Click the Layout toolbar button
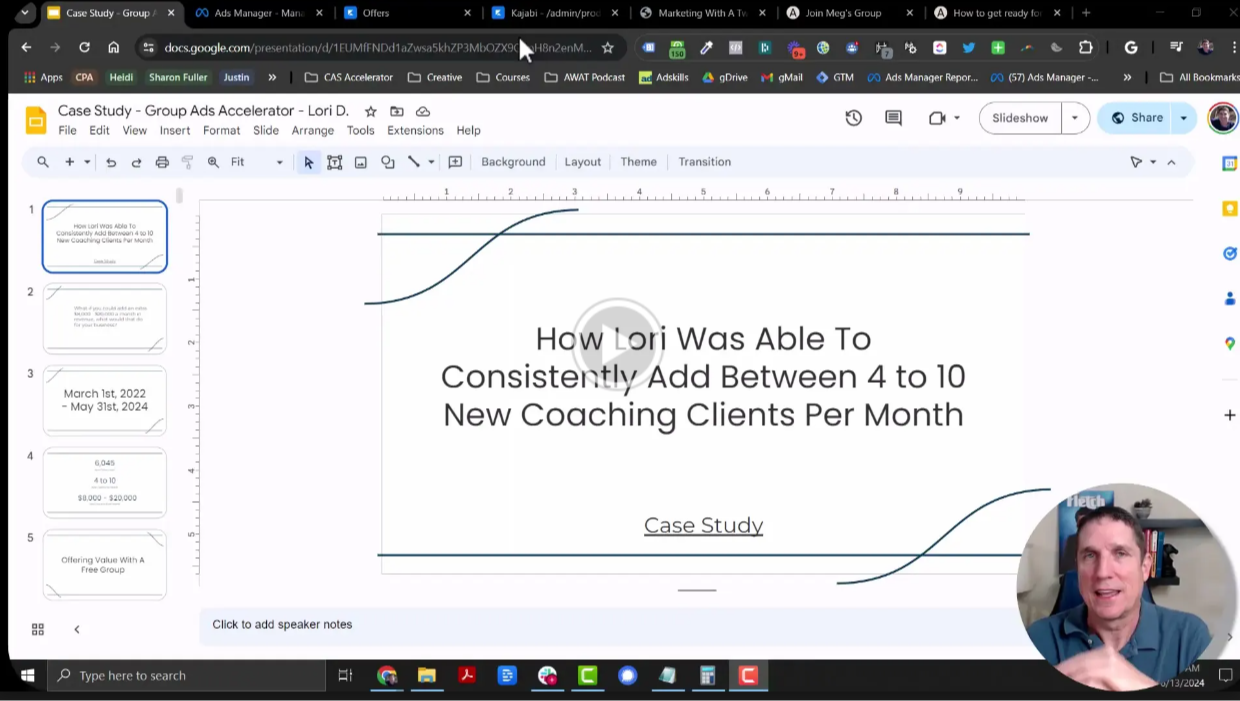Image resolution: width=1240 pixels, height=701 pixels. (x=583, y=162)
